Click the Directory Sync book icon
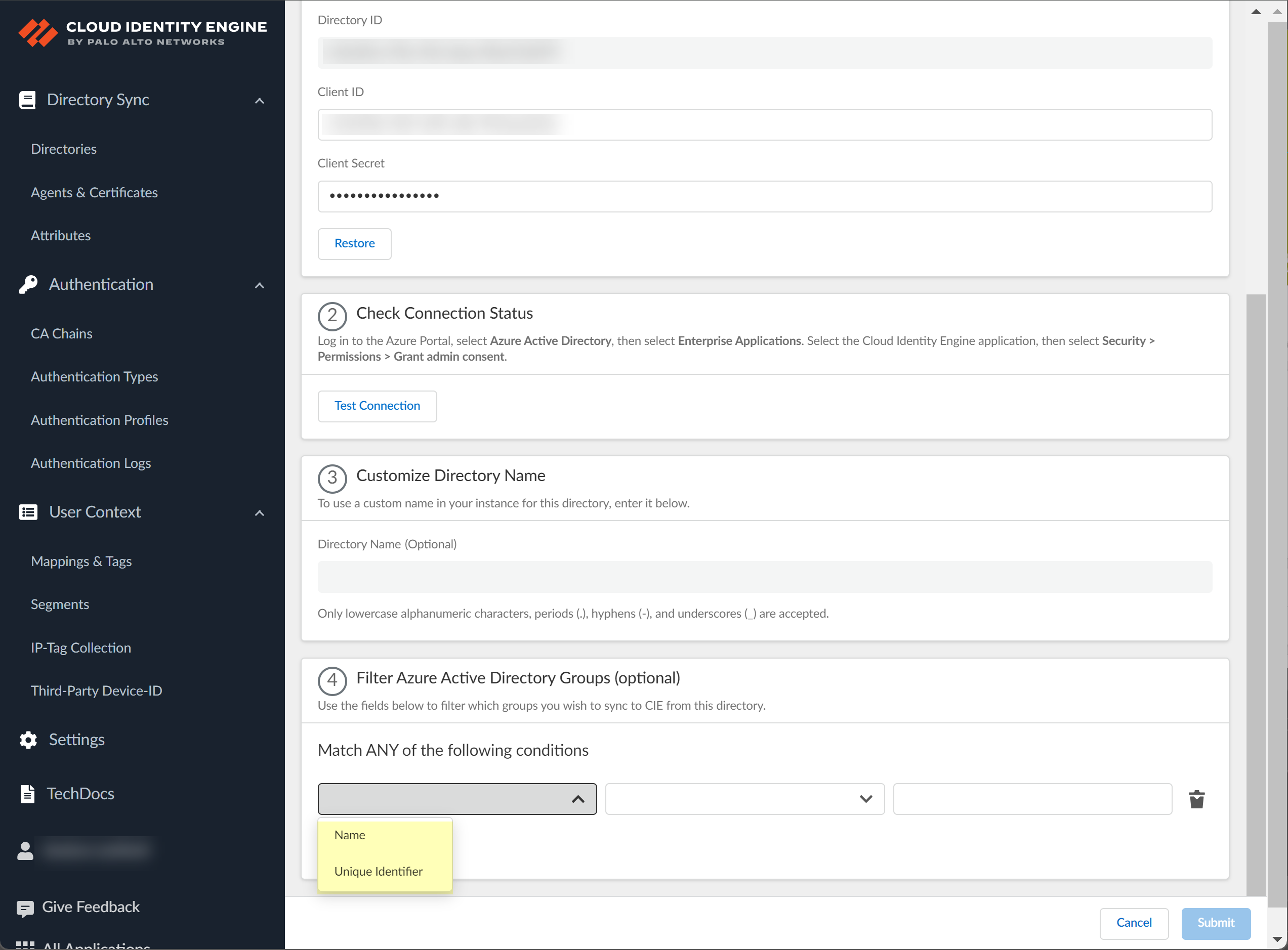The image size is (1288, 950). click(x=27, y=100)
